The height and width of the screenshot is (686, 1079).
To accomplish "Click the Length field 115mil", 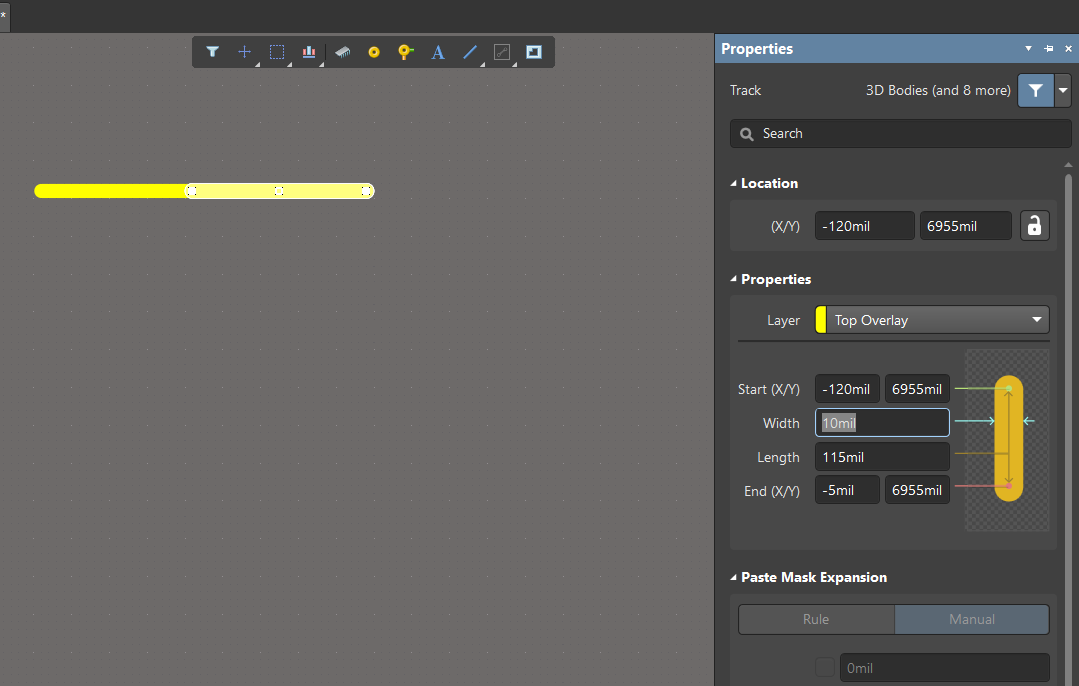I will (x=882, y=457).
